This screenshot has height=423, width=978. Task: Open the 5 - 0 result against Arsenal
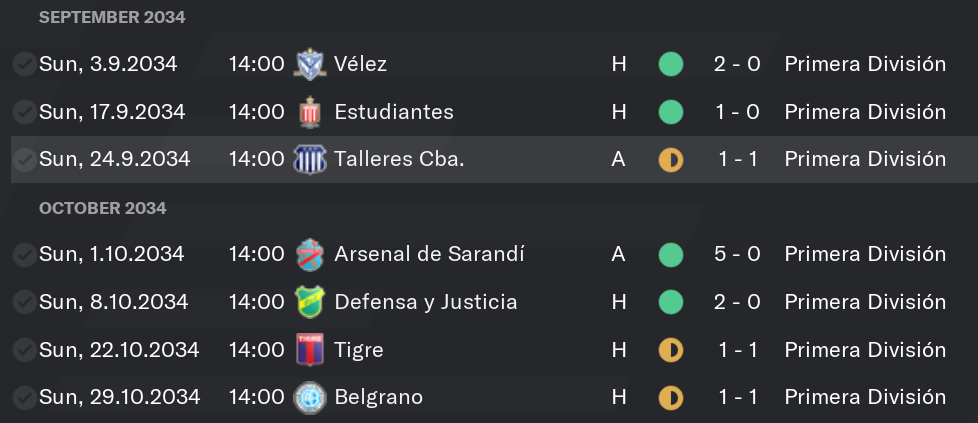737,254
